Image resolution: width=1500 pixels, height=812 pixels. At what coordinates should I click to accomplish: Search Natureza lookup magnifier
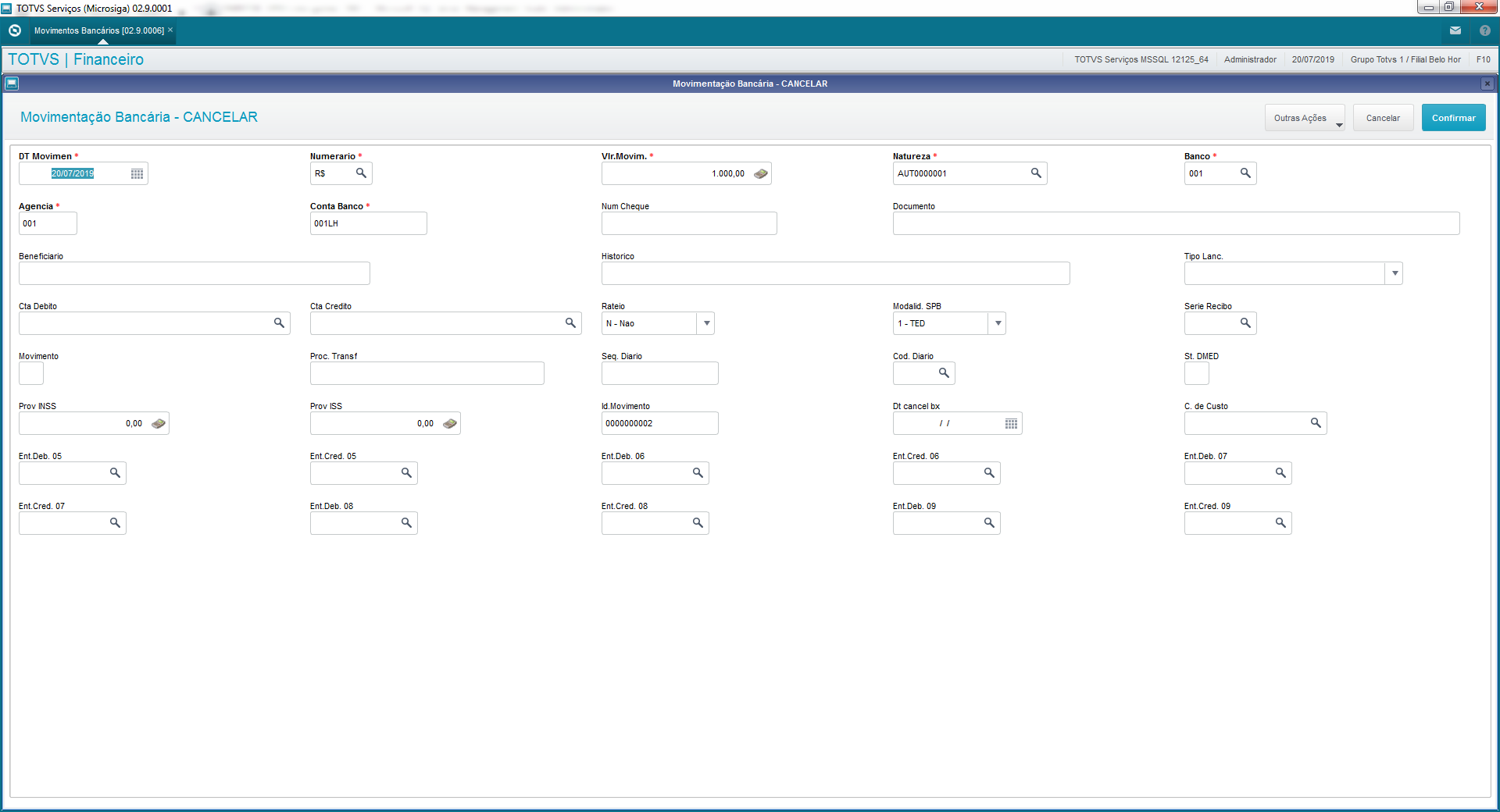pyautogui.click(x=1036, y=173)
